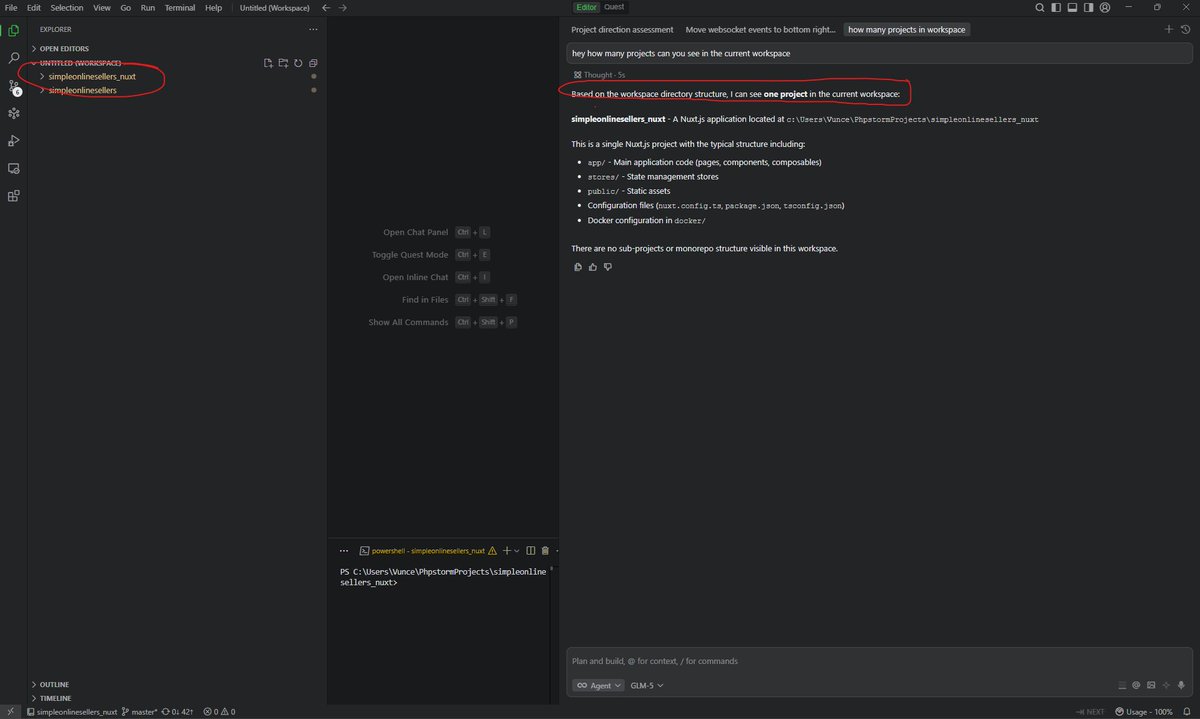This screenshot has width=1200, height=719.
Task: Give thumbs down to the response
Action: [x=607, y=267]
